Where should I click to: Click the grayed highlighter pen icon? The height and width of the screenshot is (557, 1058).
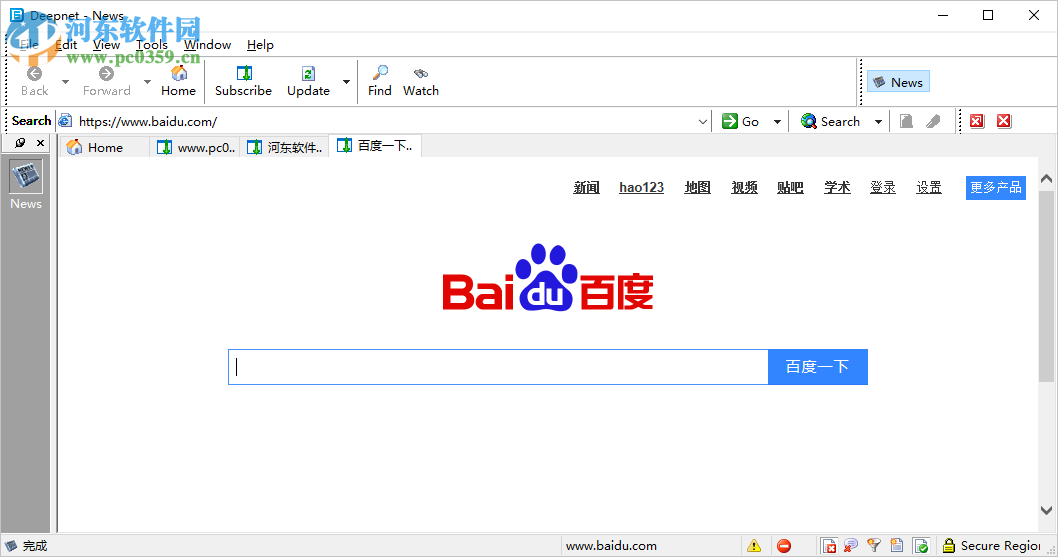pos(933,122)
